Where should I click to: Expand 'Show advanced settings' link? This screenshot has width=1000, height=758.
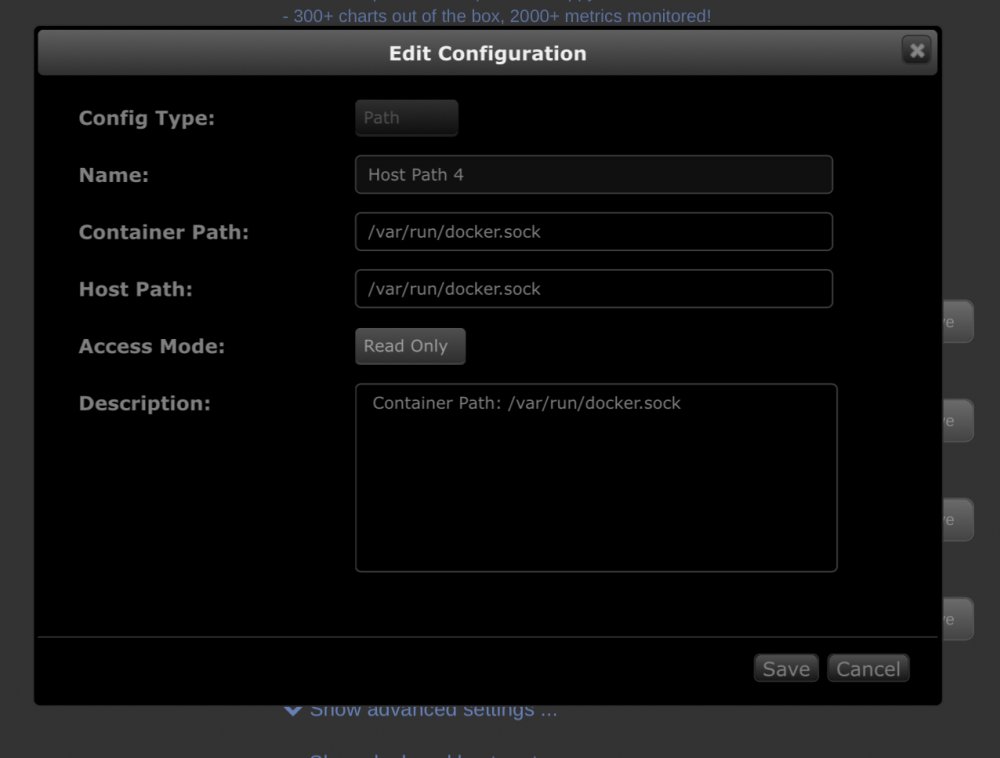pyautogui.click(x=421, y=710)
